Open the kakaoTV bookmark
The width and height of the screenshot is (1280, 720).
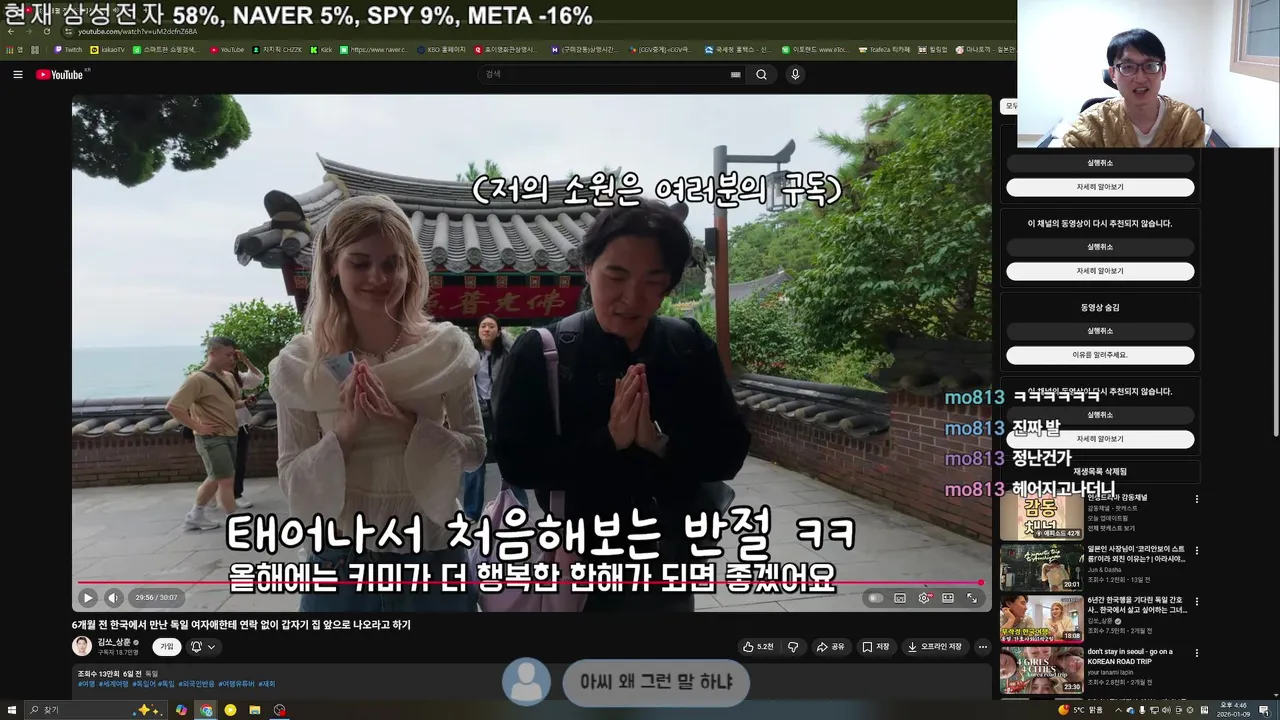point(108,49)
